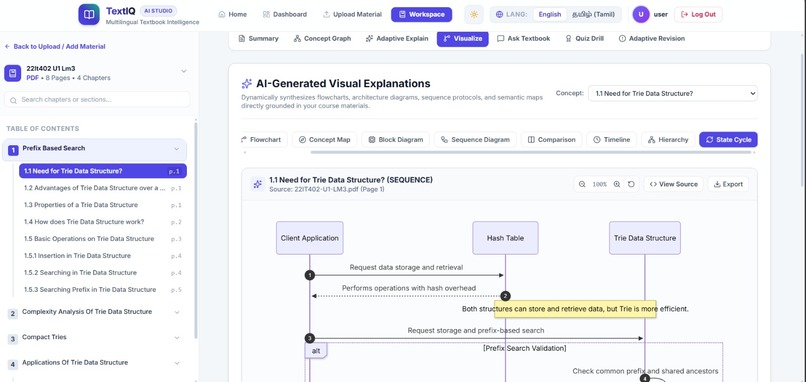
Task: Focus the Search chapters or sections field
Action: [97, 100]
